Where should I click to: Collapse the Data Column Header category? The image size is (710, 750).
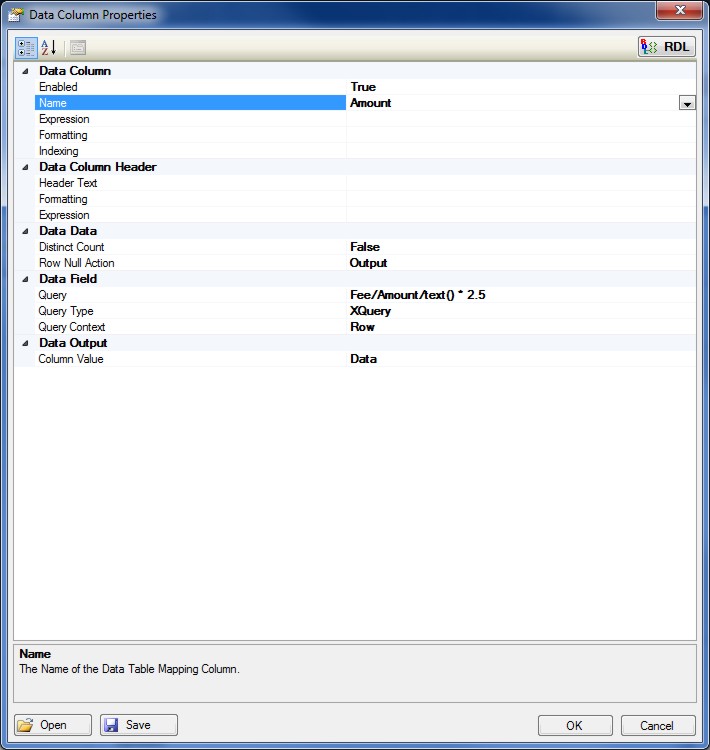coord(24,167)
